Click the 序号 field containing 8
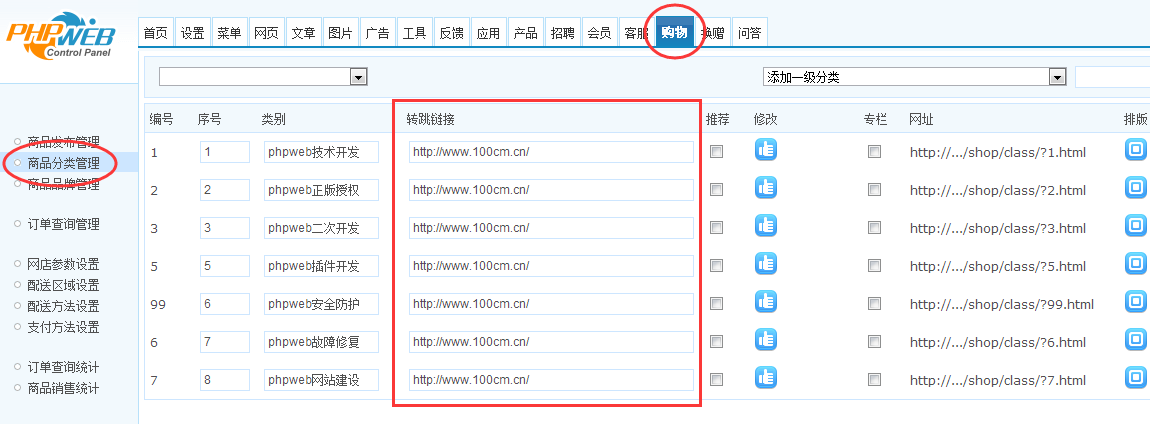 pos(224,380)
